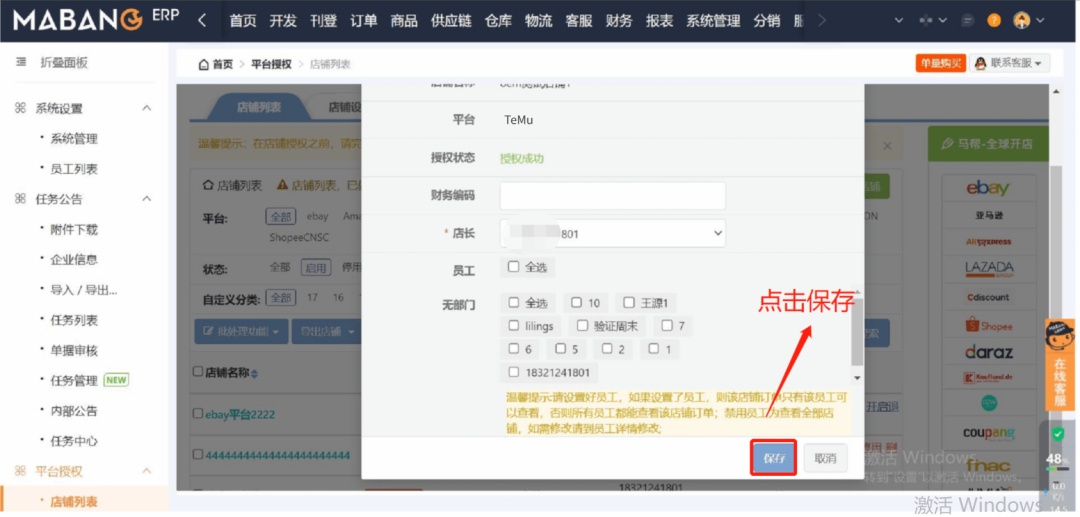Click the 保存 button
The height and width of the screenshot is (517, 1080).
pos(774,458)
